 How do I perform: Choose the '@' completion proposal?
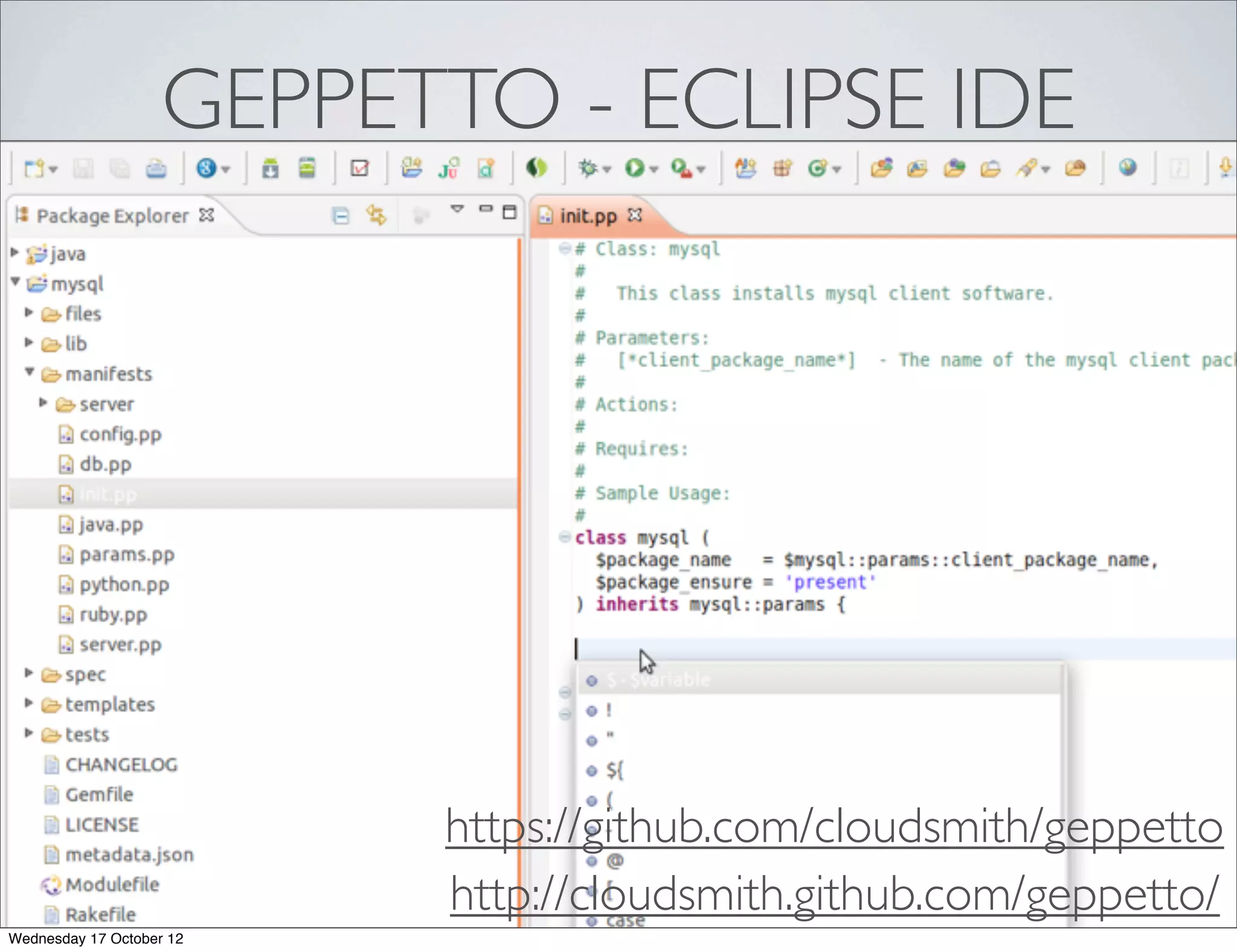[x=819, y=860]
